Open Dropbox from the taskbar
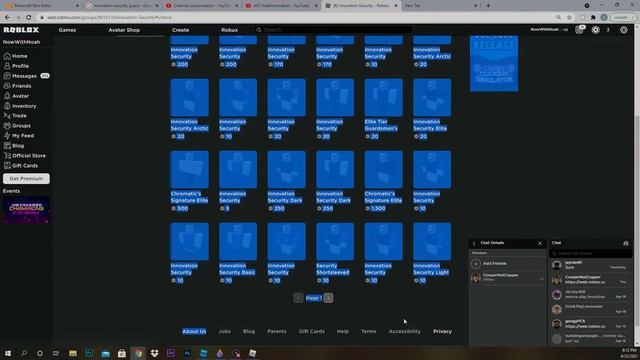The height and width of the screenshot is (360, 640). pos(154,353)
